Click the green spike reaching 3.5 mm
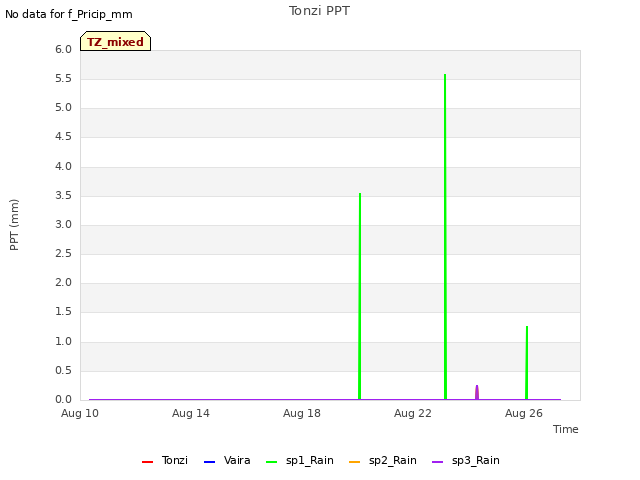 coord(360,296)
